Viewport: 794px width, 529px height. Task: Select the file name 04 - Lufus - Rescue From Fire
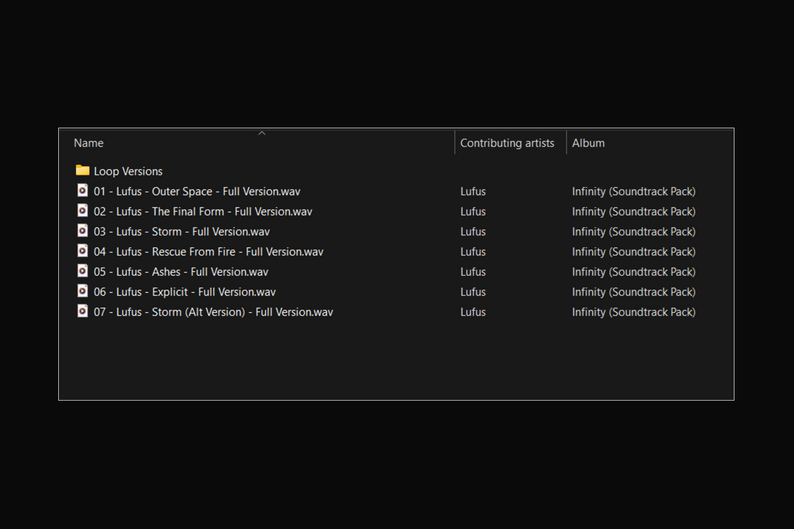pyautogui.click(x=209, y=252)
